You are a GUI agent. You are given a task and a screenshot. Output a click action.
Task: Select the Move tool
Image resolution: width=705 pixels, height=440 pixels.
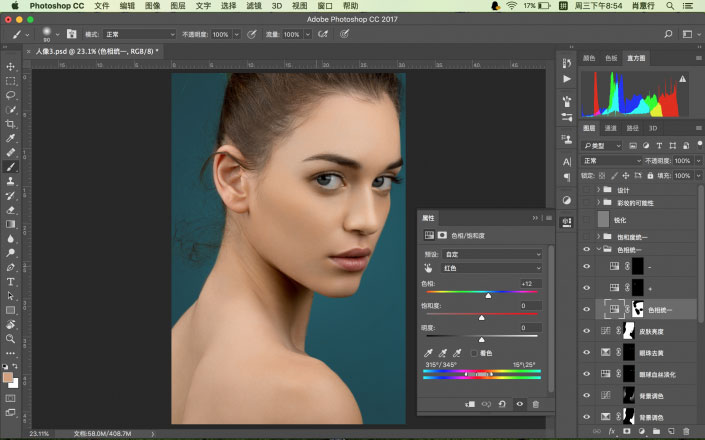click(10, 67)
